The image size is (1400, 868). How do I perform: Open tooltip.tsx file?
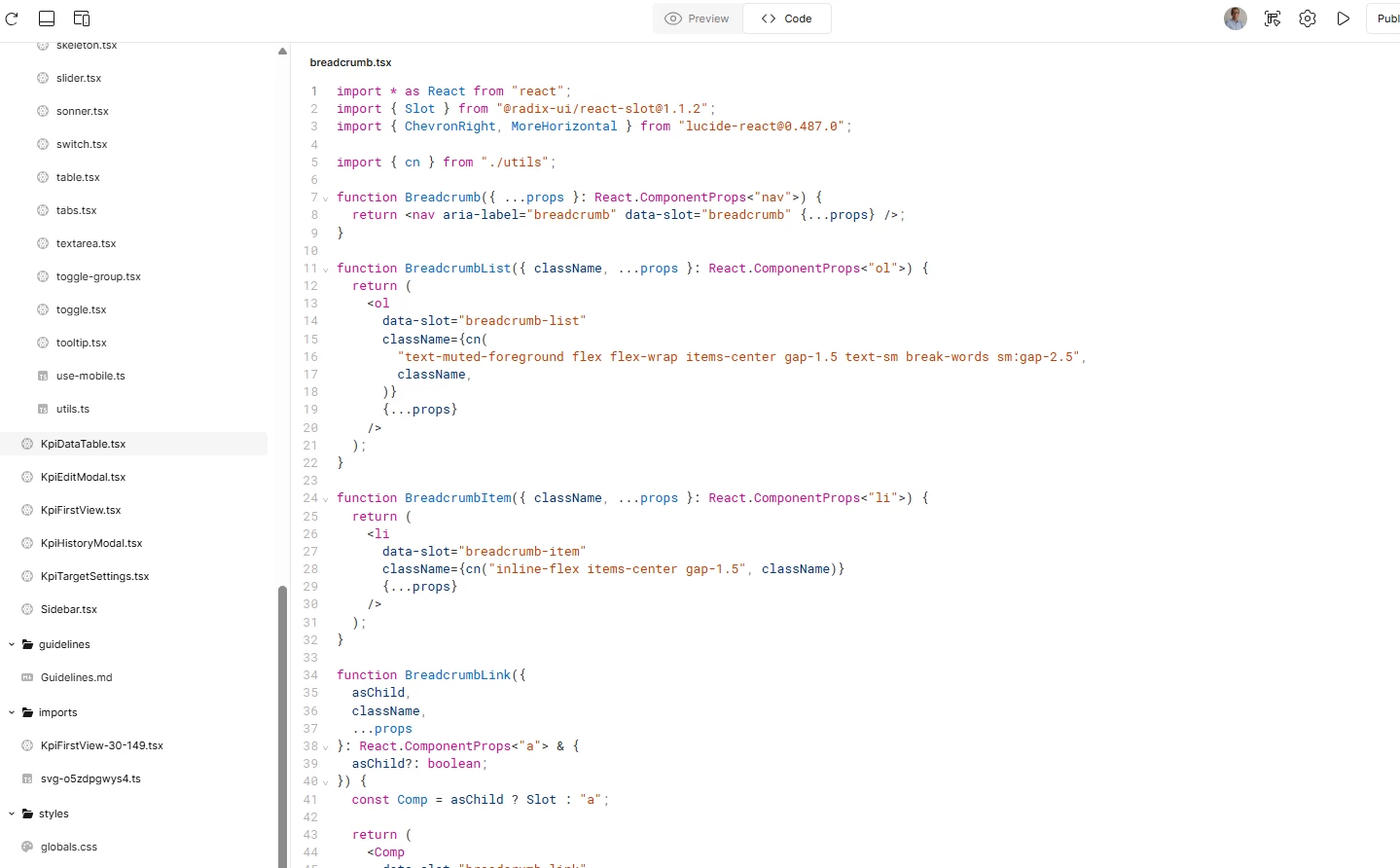[x=82, y=343]
